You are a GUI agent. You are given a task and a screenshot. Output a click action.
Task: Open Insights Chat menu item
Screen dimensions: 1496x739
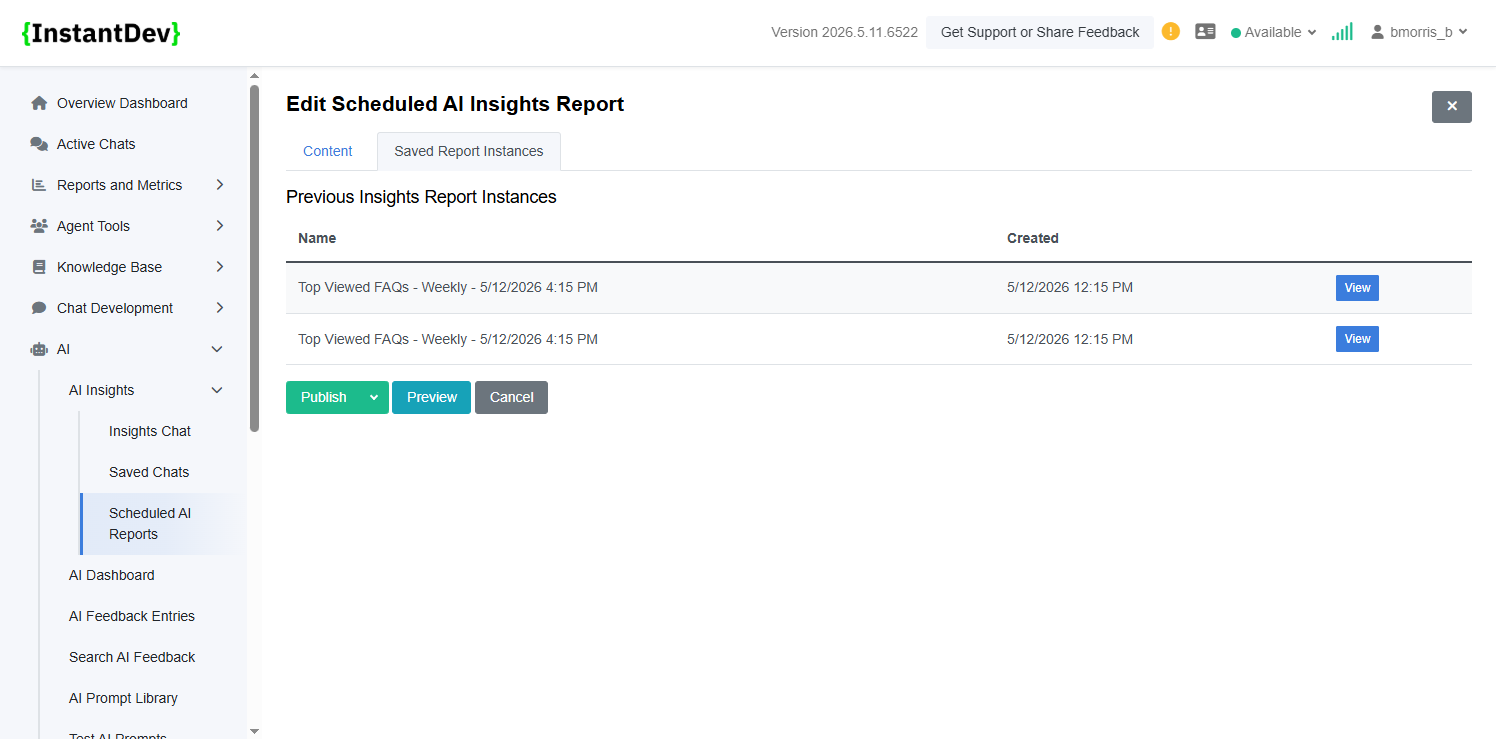tap(150, 431)
